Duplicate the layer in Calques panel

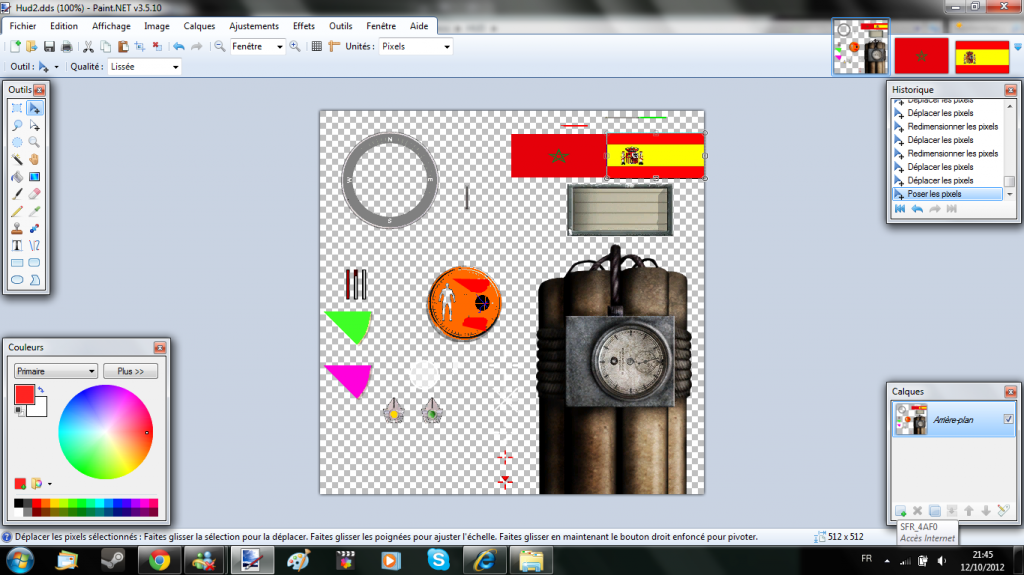pos(935,510)
